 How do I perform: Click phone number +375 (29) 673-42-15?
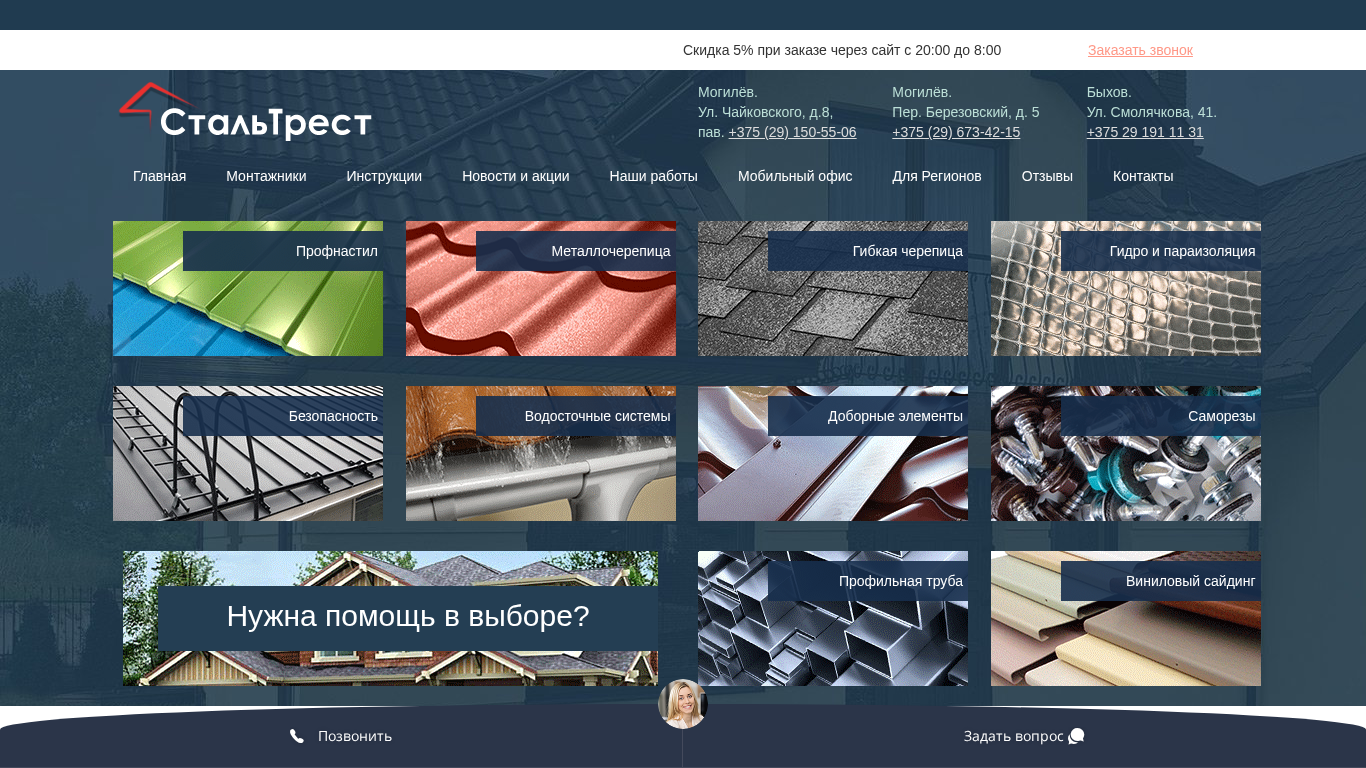956,132
